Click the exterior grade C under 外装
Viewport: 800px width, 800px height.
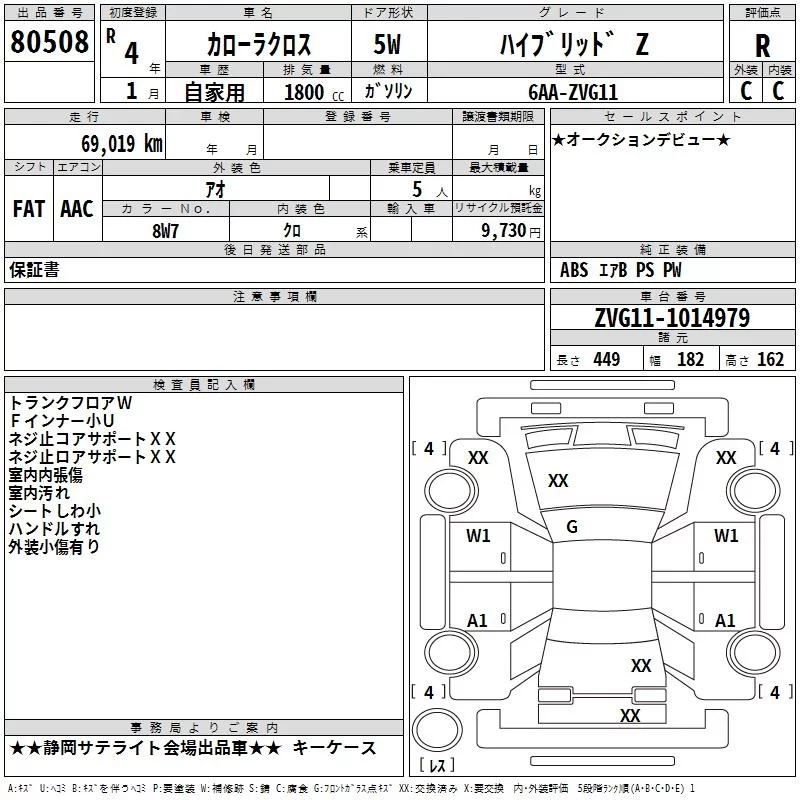click(746, 91)
